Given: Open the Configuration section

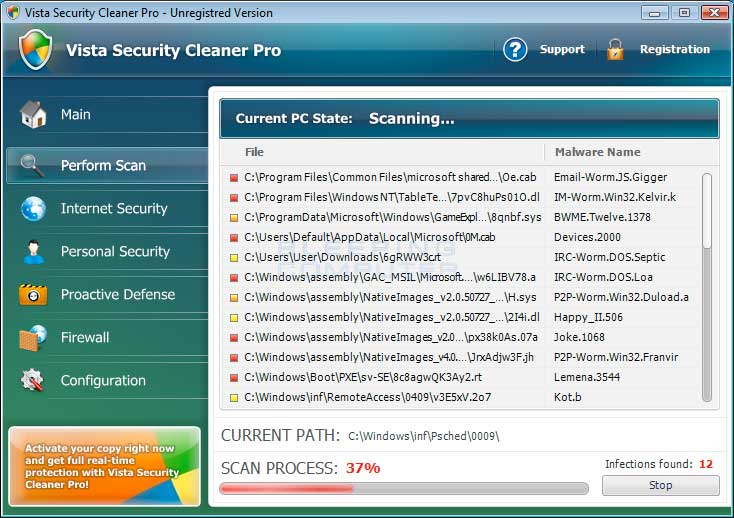Looking at the screenshot, I should 107,380.
